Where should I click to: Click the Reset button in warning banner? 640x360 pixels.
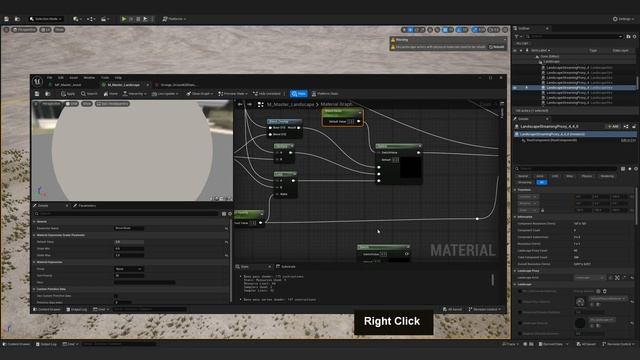tap(497, 47)
